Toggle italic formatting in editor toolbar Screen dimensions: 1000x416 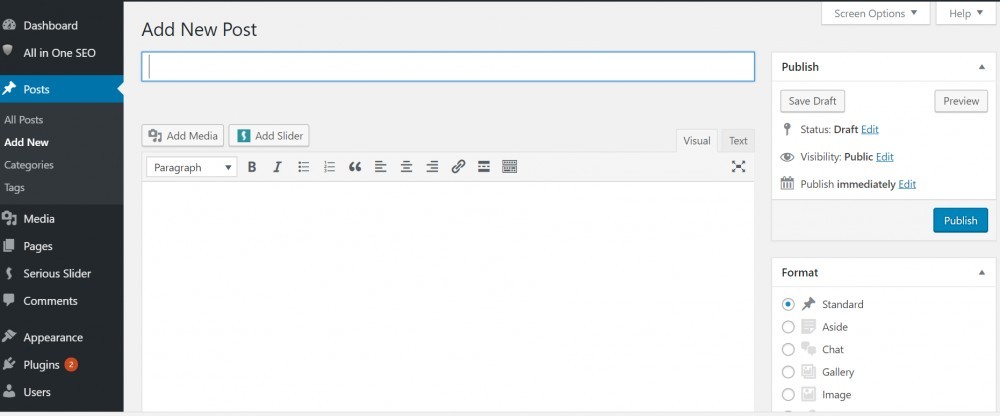tap(277, 167)
